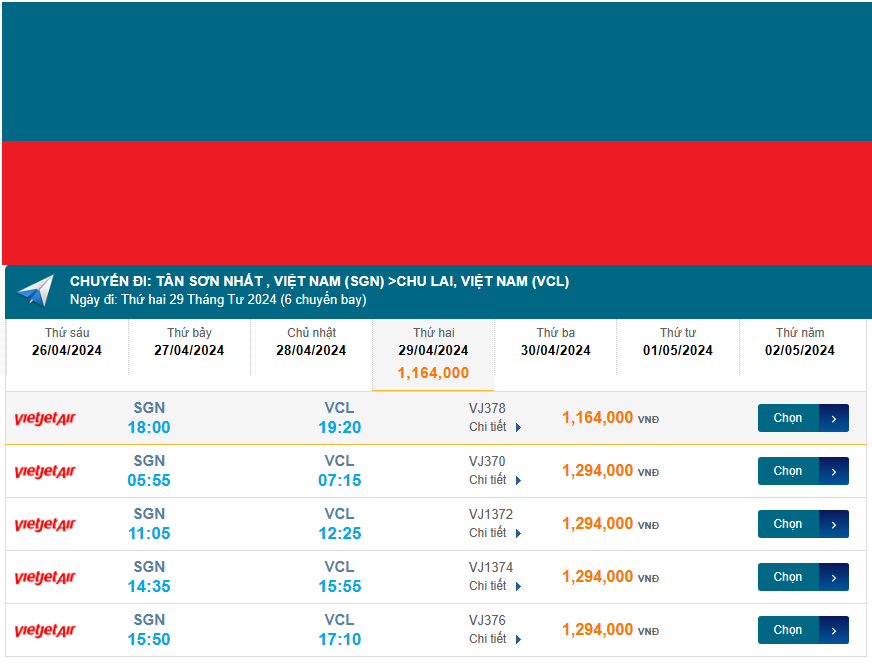Open Chi tiết details for flight VJ1374
872x667 pixels.
pyautogui.click(x=495, y=586)
